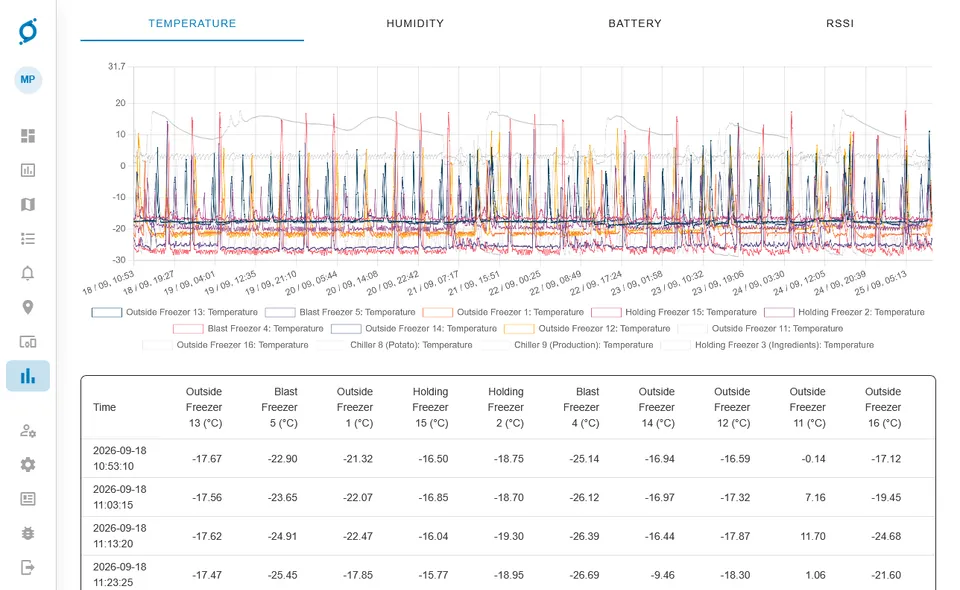
Task: Click the logout icon in sidebar
Action: 28,567
